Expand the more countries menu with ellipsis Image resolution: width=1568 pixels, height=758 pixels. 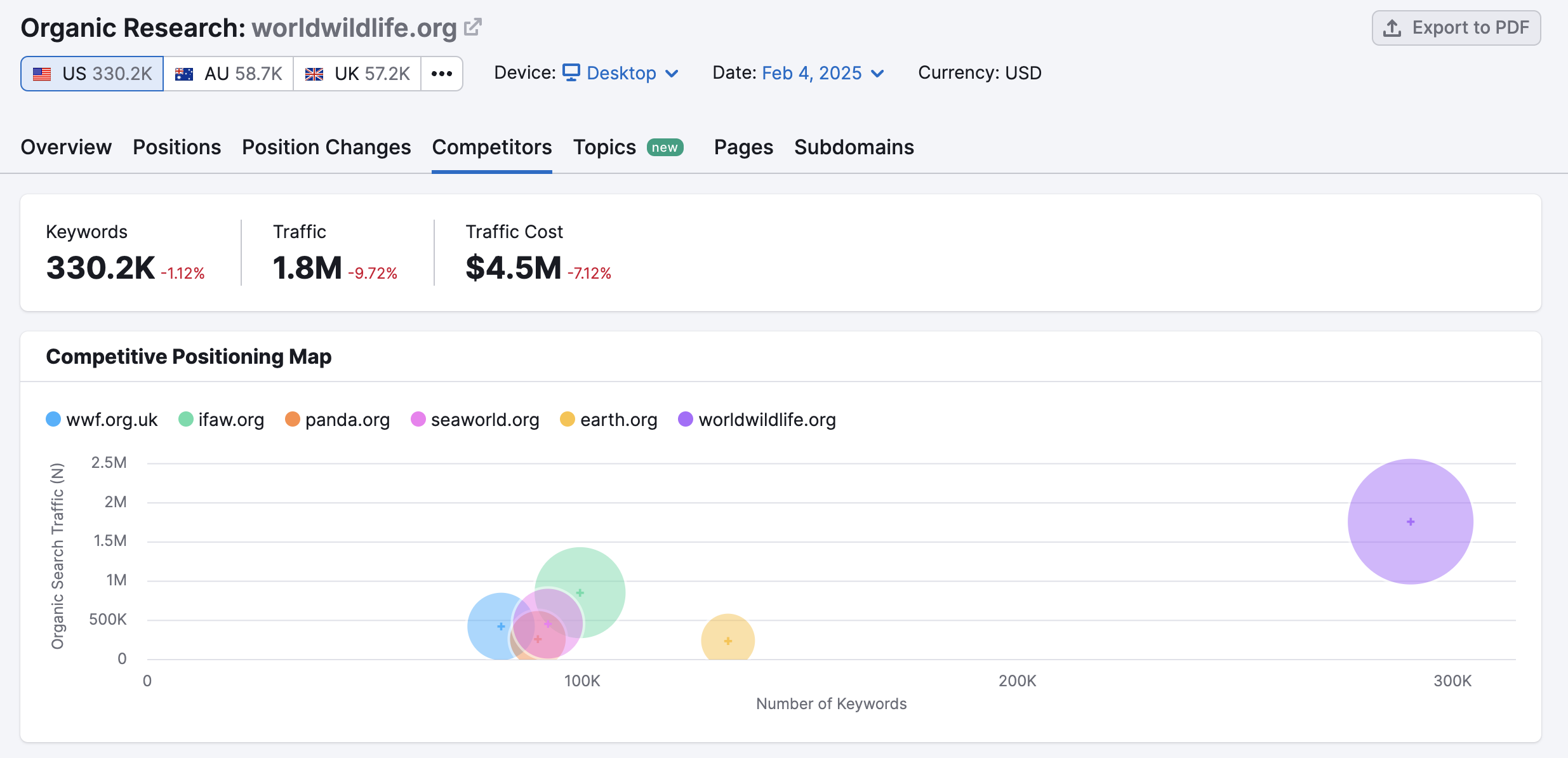pos(442,73)
